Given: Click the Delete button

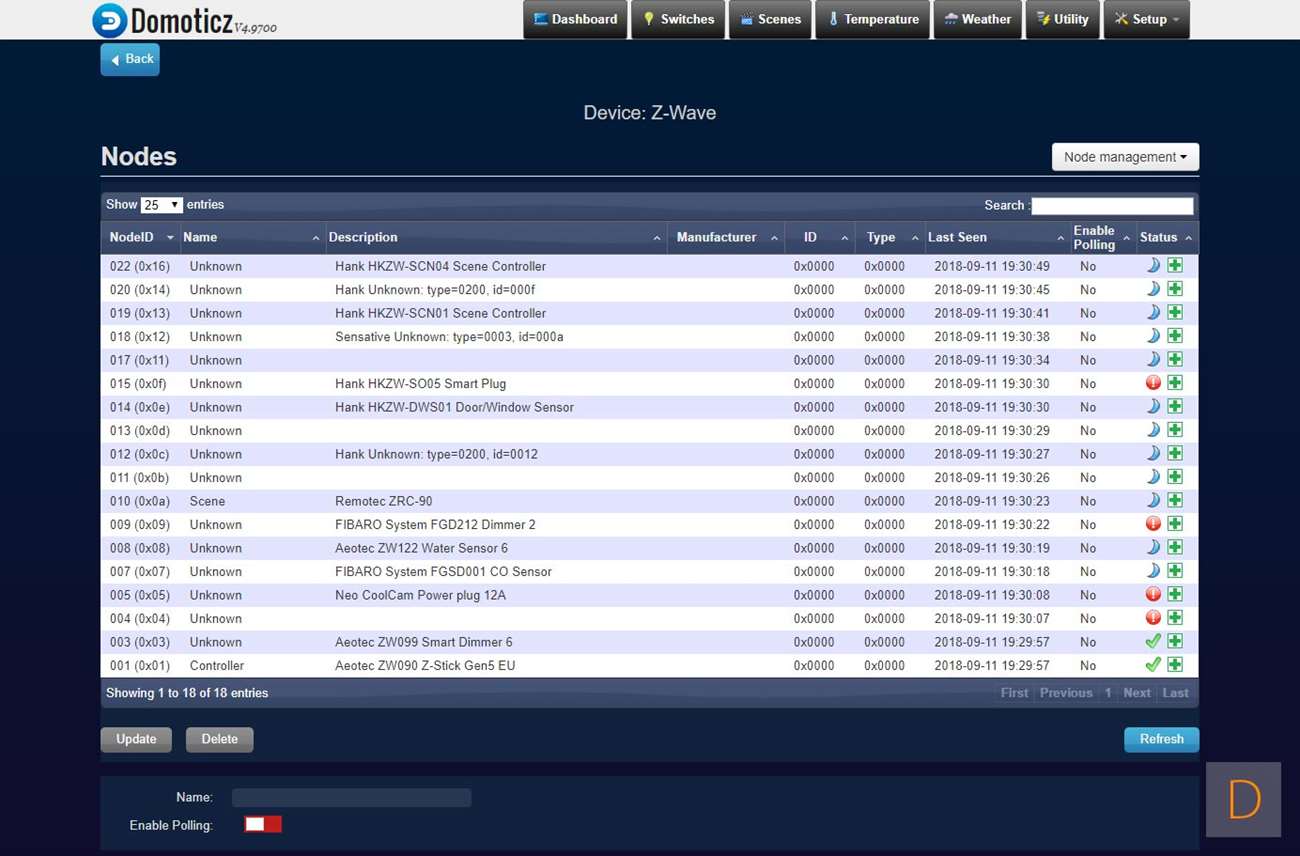Looking at the screenshot, I should tap(219, 739).
